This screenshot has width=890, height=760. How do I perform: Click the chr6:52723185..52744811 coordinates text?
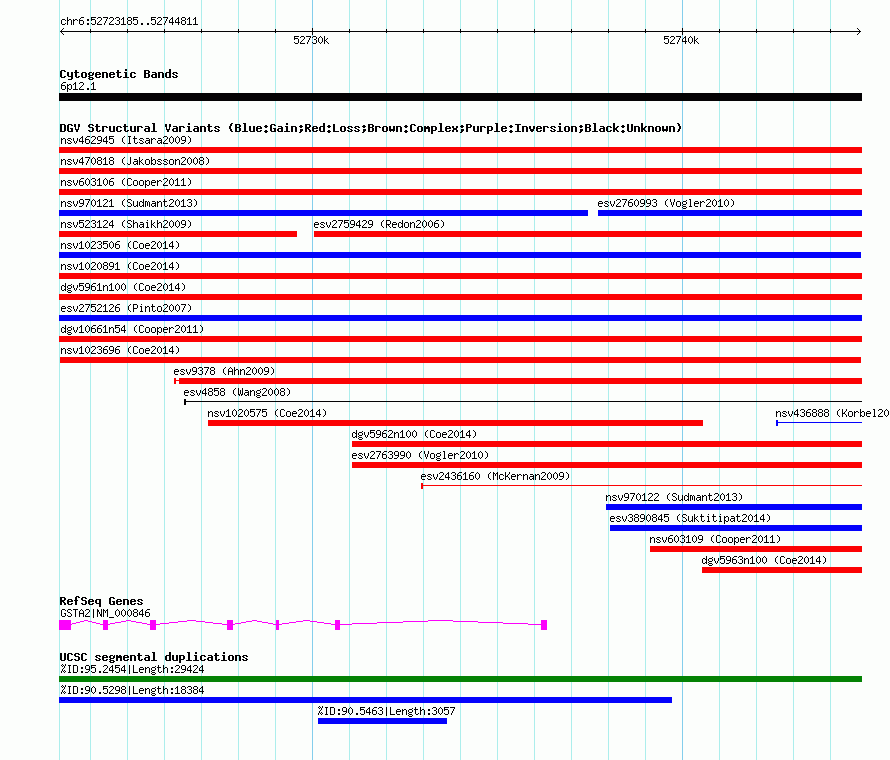point(129,22)
